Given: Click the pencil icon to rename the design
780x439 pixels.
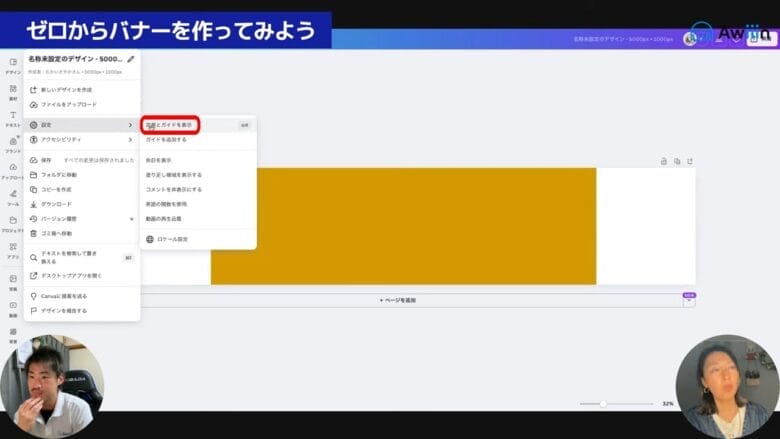Looking at the screenshot, I should [131, 59].
